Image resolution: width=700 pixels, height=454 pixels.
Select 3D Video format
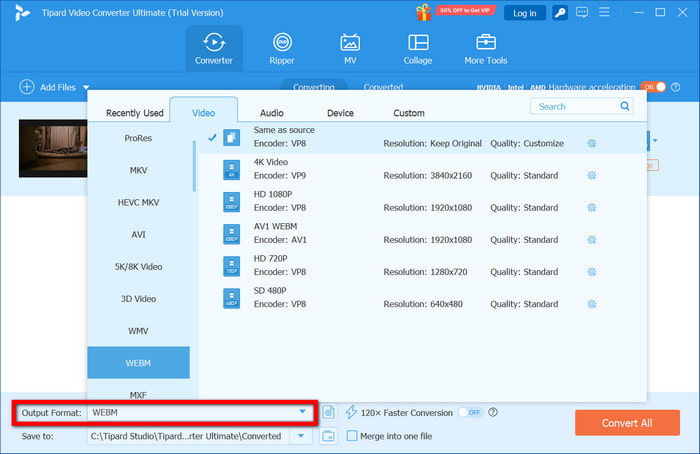click(x=138, y=299)
